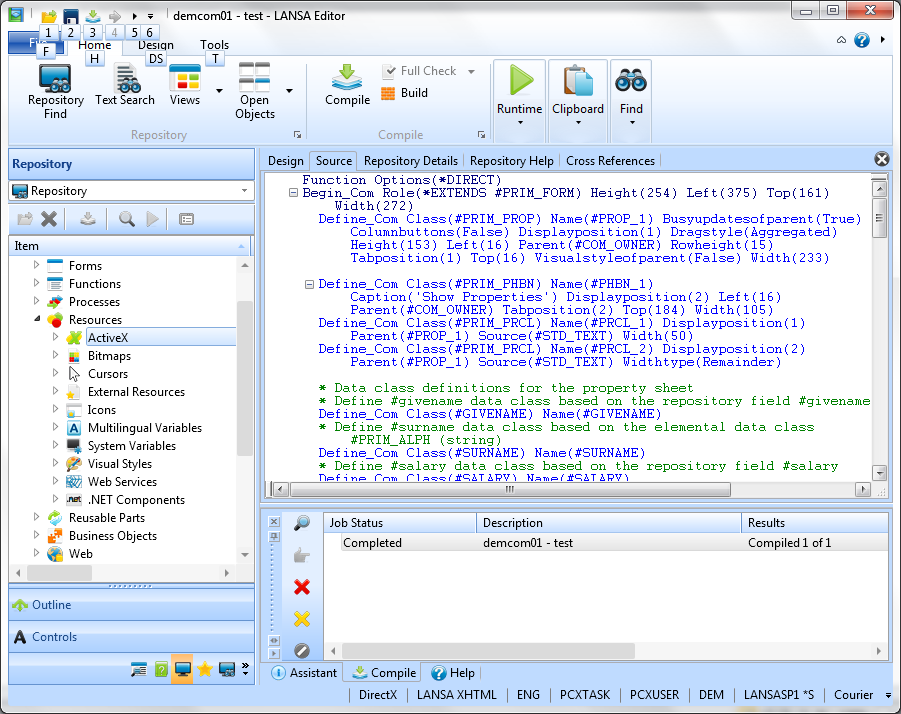This screenshot has width=901, height=714.
Task: Click the red X icon in compile panel
Action: point(301,587)
